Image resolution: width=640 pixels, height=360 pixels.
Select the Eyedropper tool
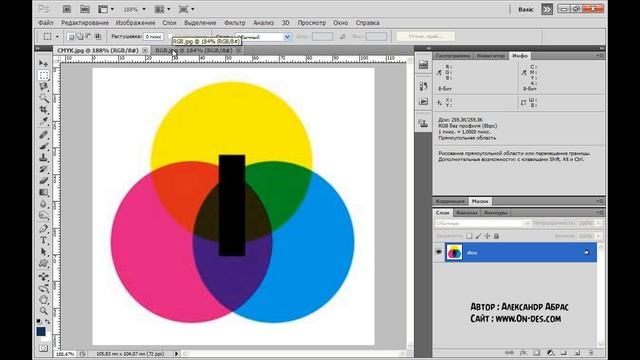pyautogui.click(x=44, y=121)
